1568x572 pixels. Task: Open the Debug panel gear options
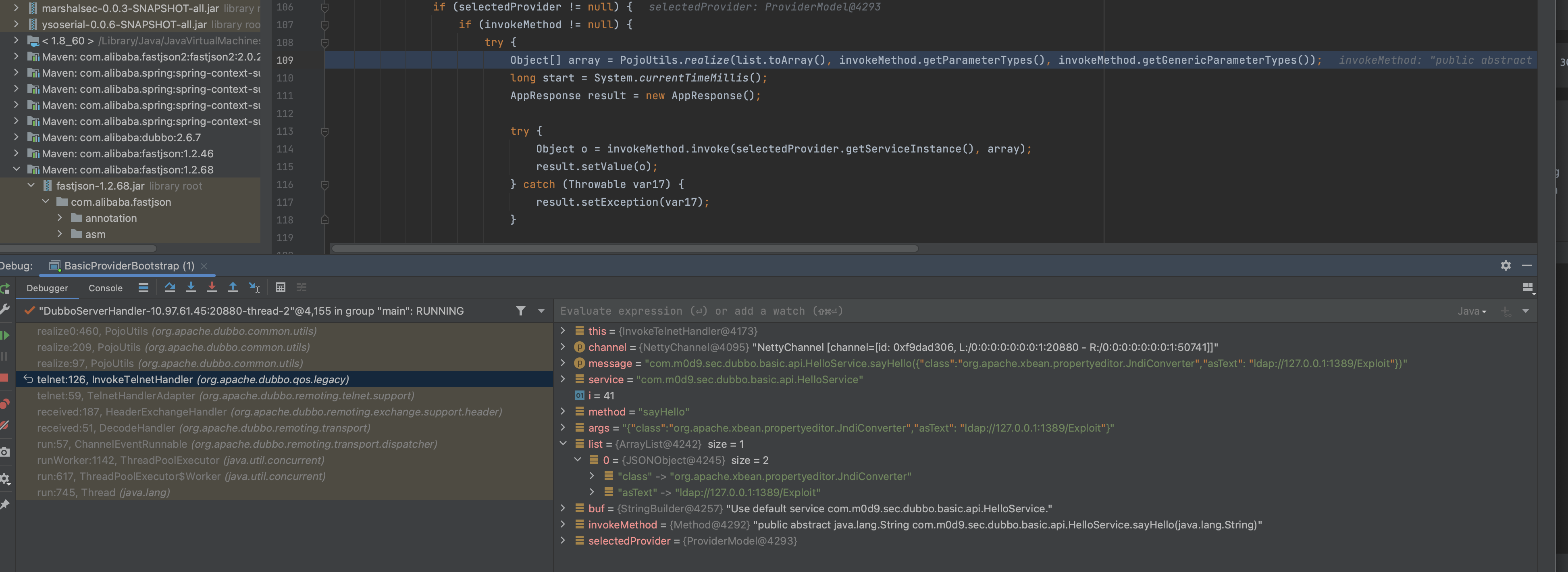click(1506, 265)
